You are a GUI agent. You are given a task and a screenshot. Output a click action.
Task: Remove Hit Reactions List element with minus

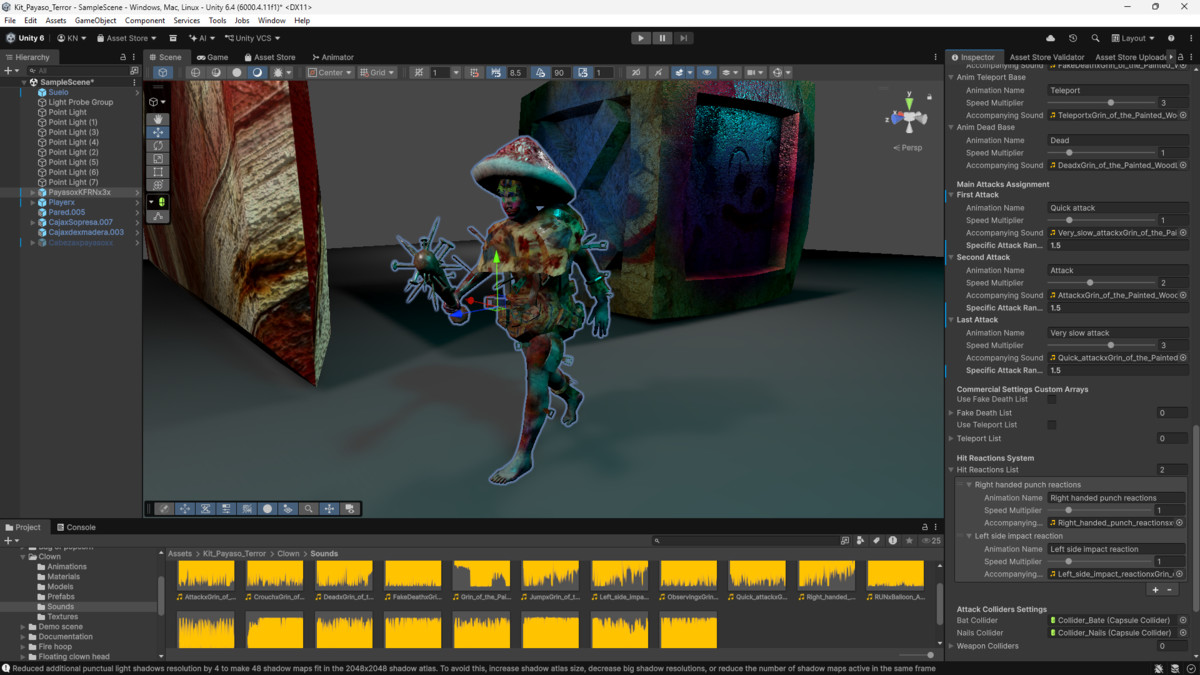(1169, 590)
